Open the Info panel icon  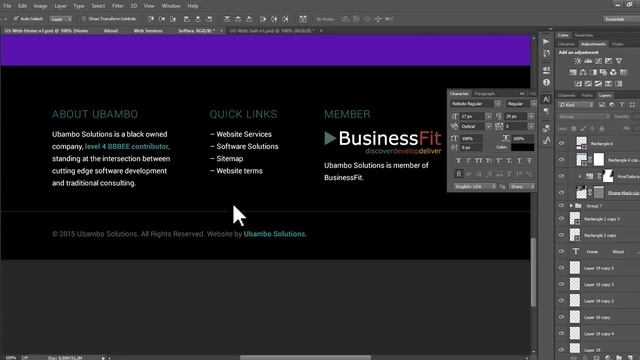click(546, 82)
